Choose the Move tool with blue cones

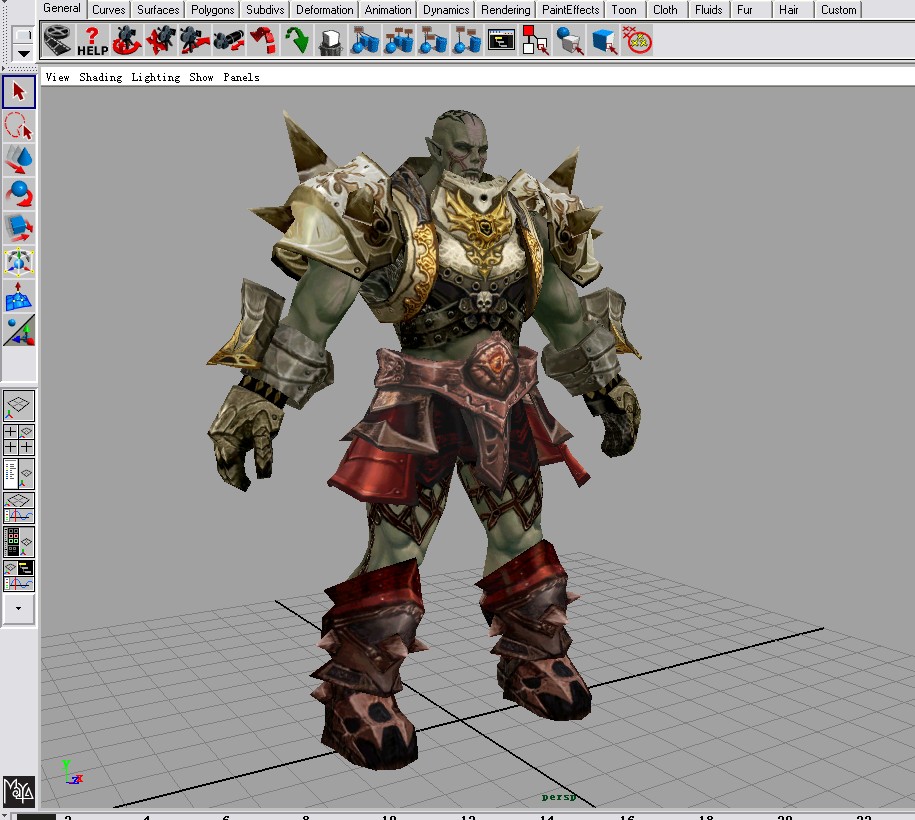pos(19,160)
